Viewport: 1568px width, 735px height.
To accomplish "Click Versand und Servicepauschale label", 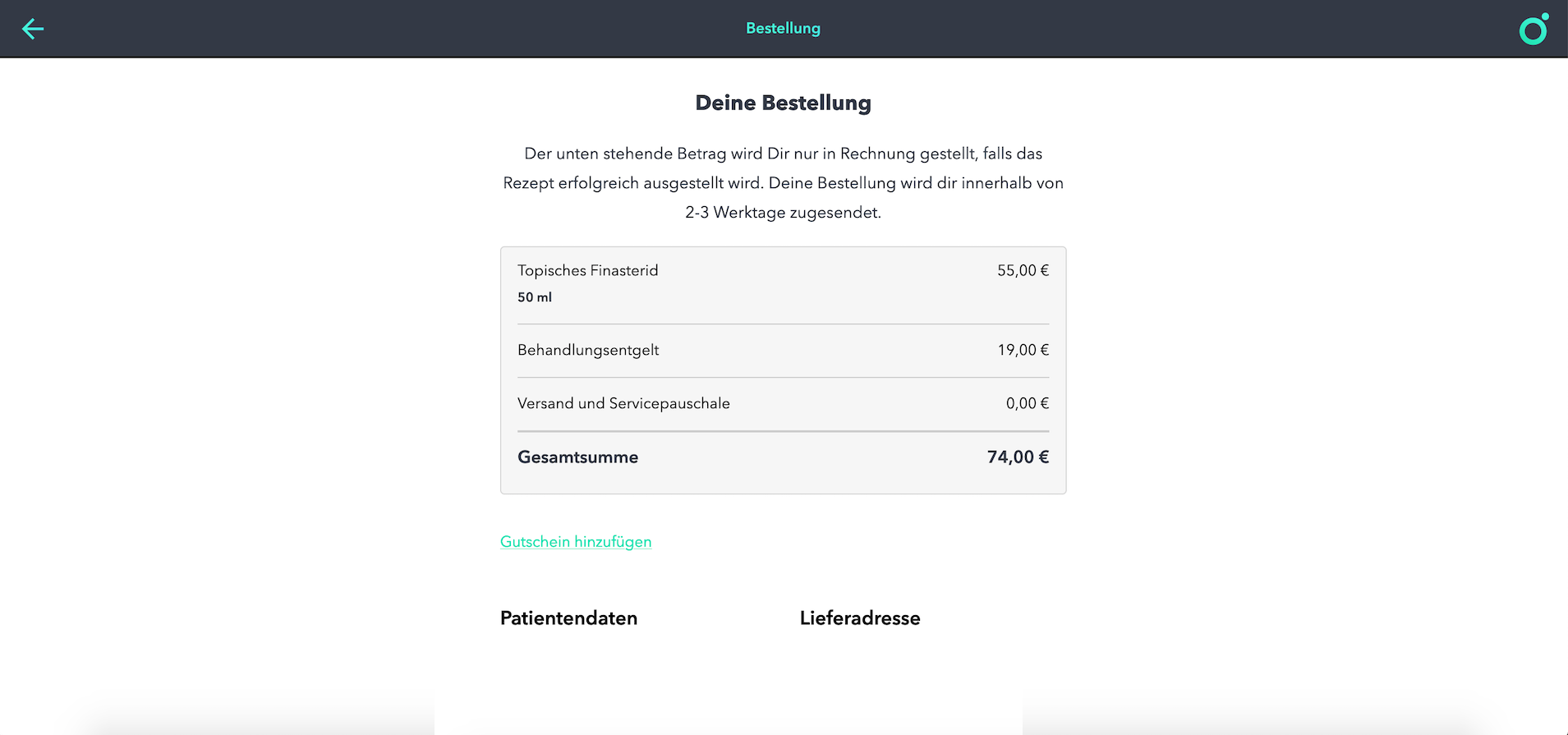I will tap(623, 404).
